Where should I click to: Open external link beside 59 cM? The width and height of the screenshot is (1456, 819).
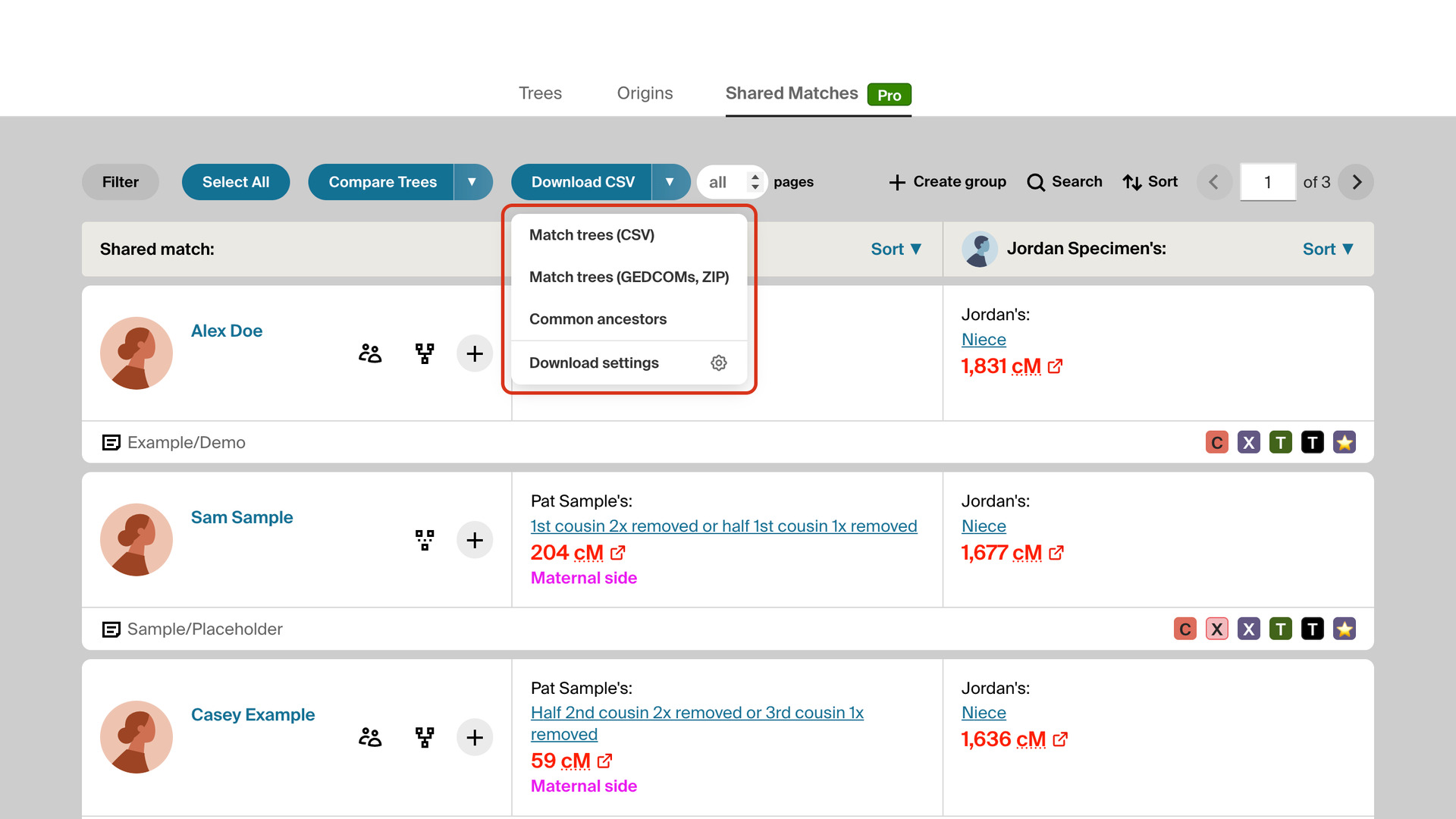604,761
